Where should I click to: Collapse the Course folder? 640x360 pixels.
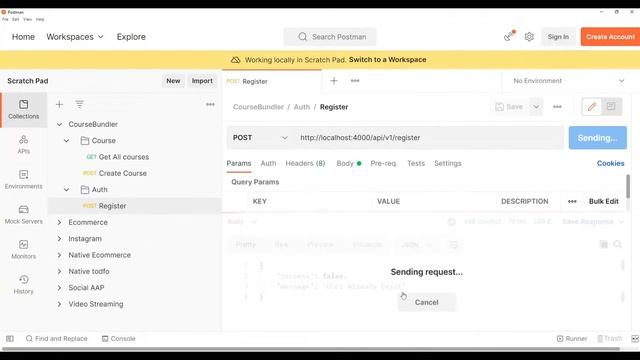[x=67, y=140]
